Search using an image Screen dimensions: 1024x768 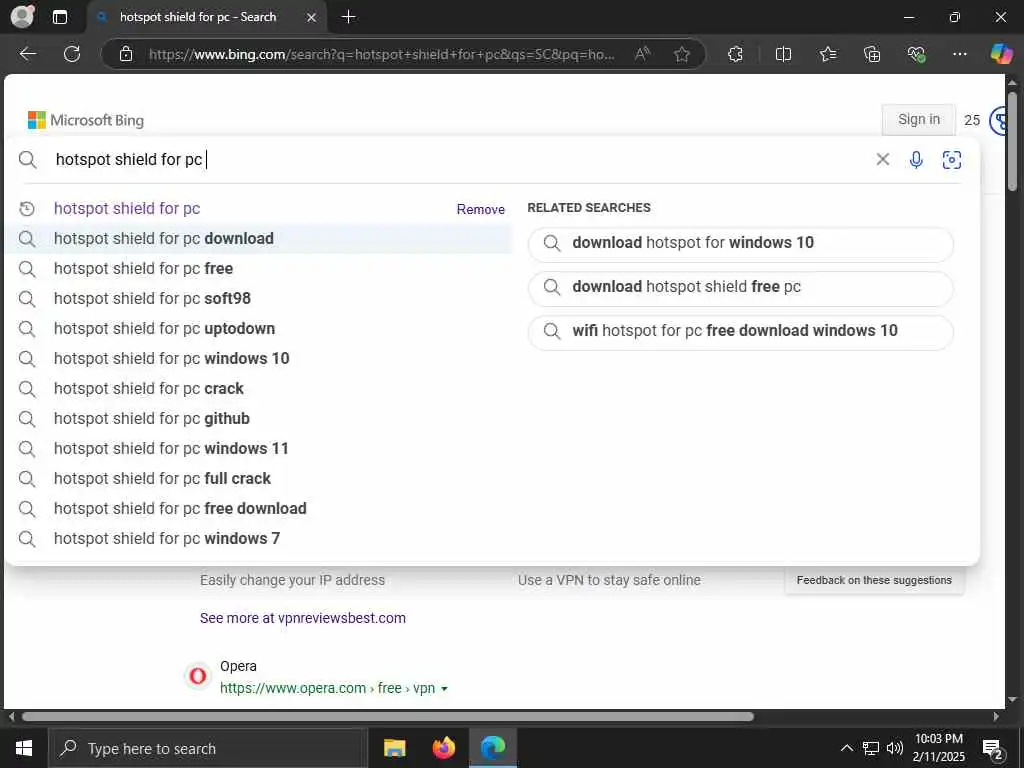coord(952,159)
